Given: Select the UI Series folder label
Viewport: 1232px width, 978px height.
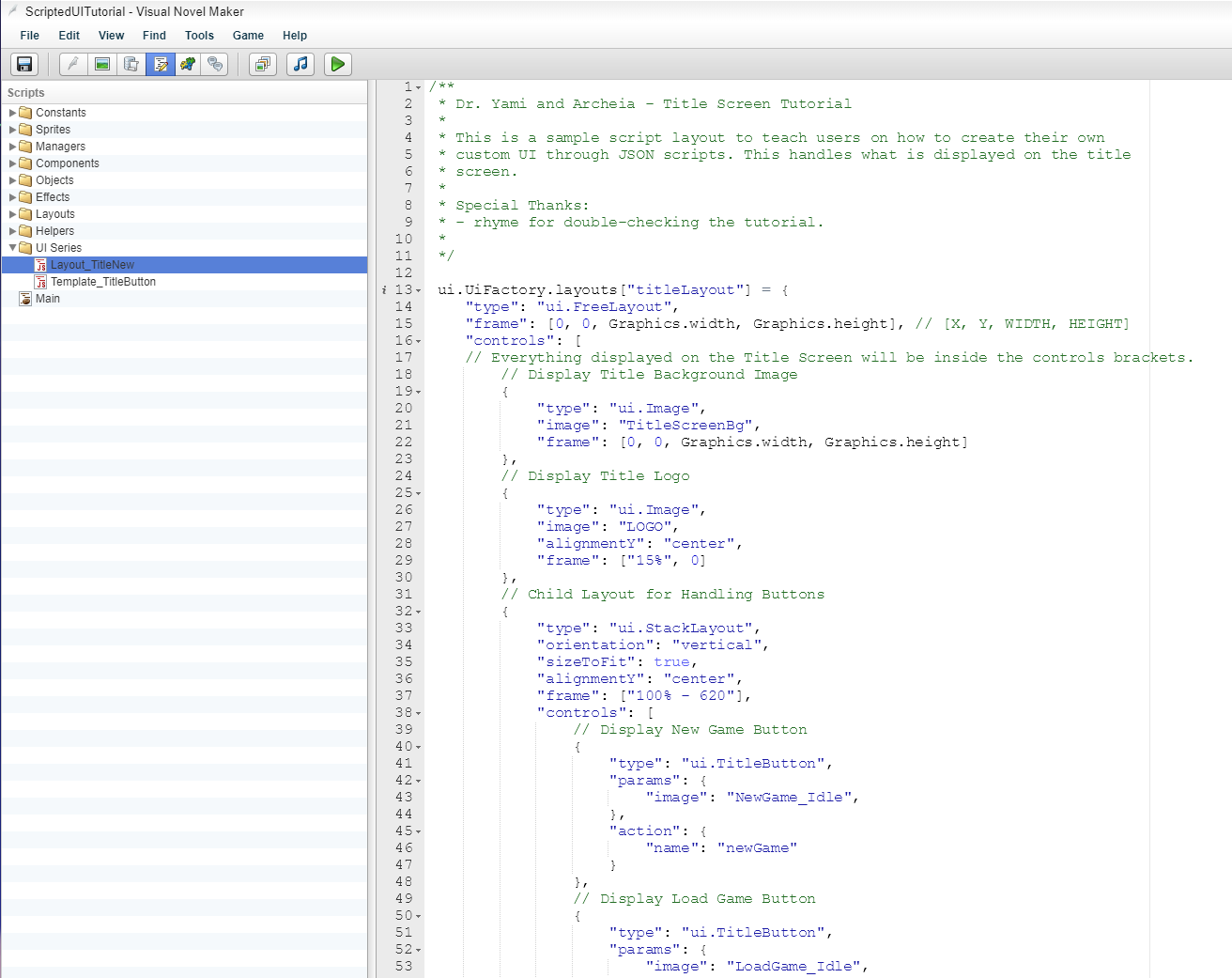Looking at the screenshot, I should point(58,248).
